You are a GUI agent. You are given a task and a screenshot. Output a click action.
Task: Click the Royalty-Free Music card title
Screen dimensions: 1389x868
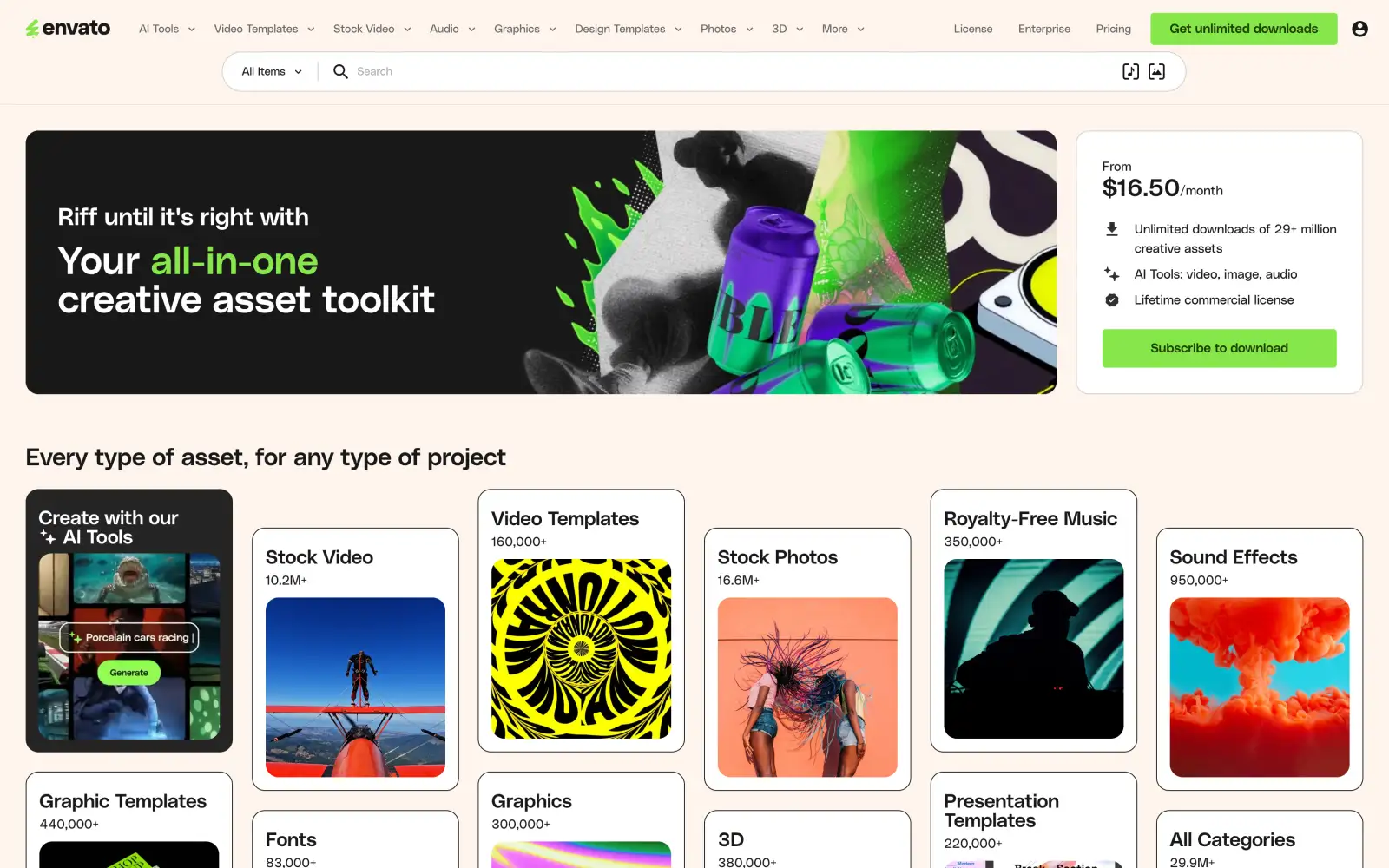[x=1030, y=518]
